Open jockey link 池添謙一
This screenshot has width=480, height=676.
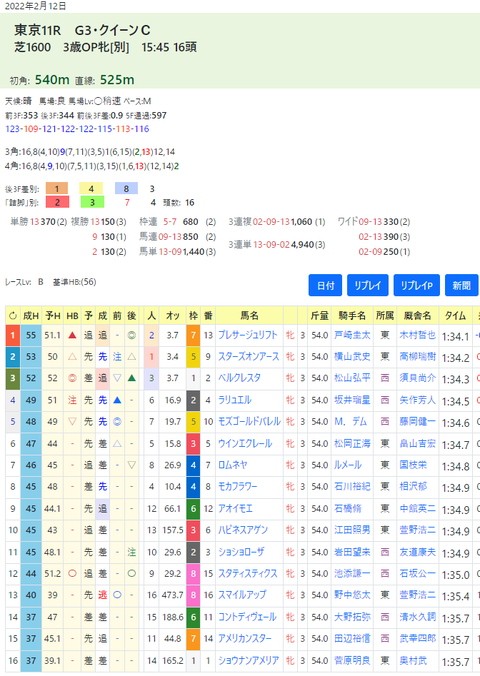(x=352, y=573)
